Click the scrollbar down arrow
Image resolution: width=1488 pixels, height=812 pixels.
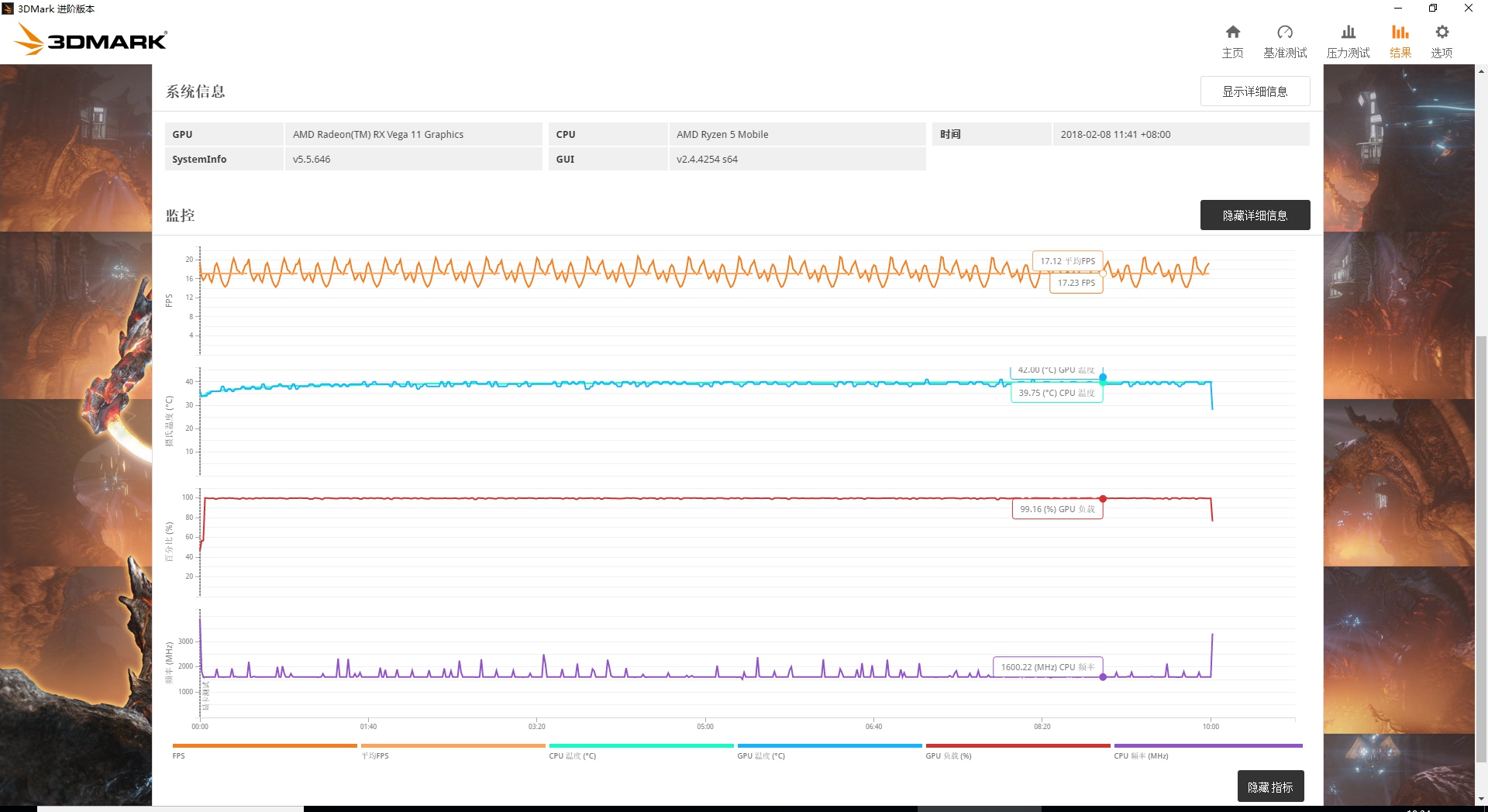1482,799
